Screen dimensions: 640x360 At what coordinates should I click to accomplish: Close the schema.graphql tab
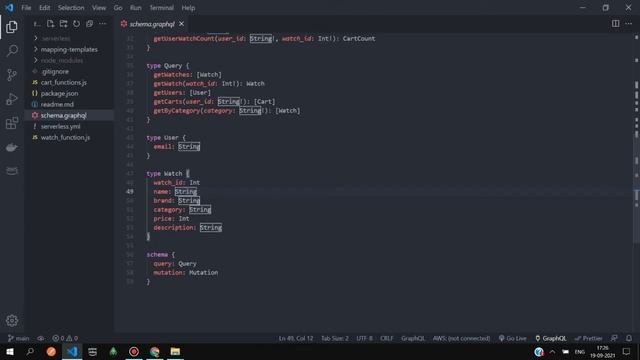(x=181, y=24)
